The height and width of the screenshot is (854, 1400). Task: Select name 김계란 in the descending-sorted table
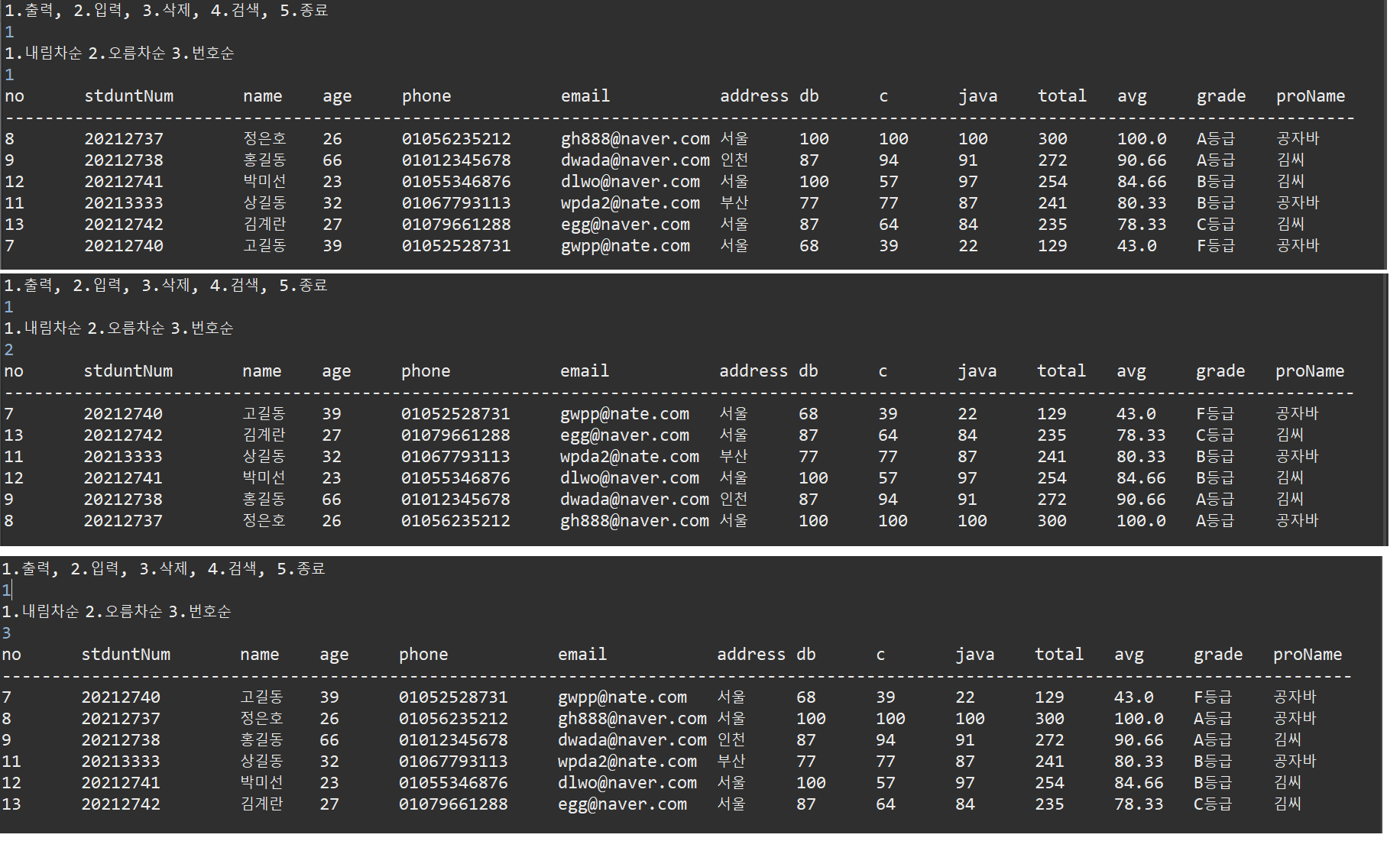pyautogui.click(x=264, y=225)
